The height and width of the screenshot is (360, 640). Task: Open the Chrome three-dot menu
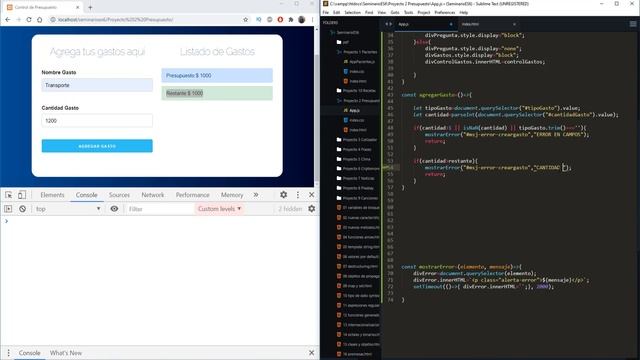coord(312,20)
